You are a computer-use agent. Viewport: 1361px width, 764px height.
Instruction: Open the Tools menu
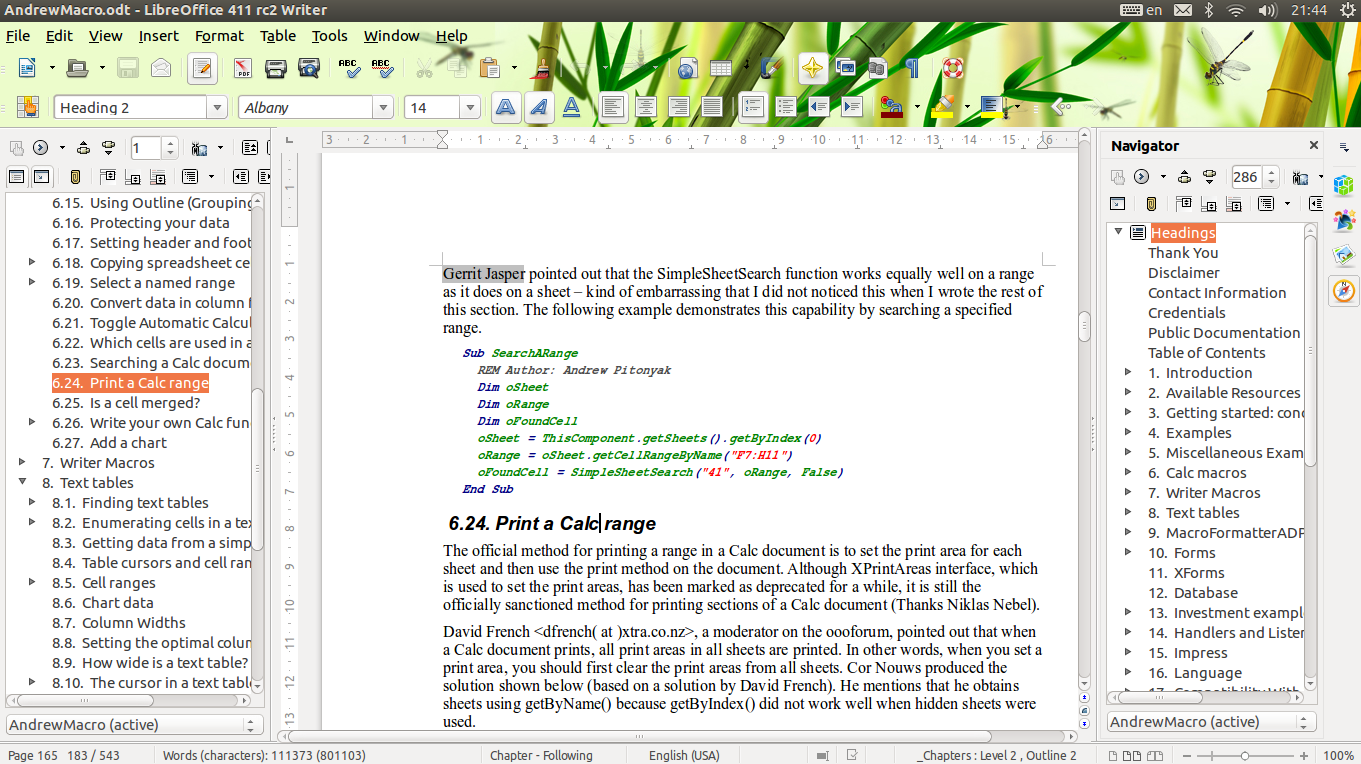click(330, 35)
